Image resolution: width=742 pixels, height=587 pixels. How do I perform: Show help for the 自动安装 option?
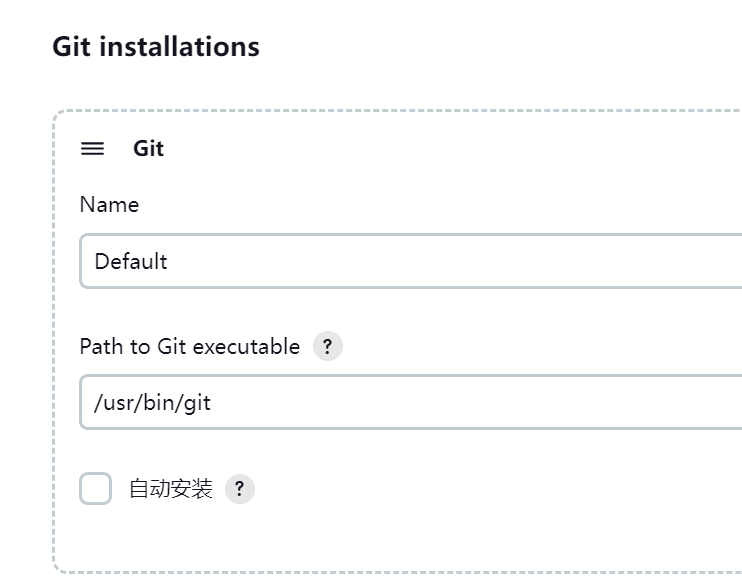point(240,490)
